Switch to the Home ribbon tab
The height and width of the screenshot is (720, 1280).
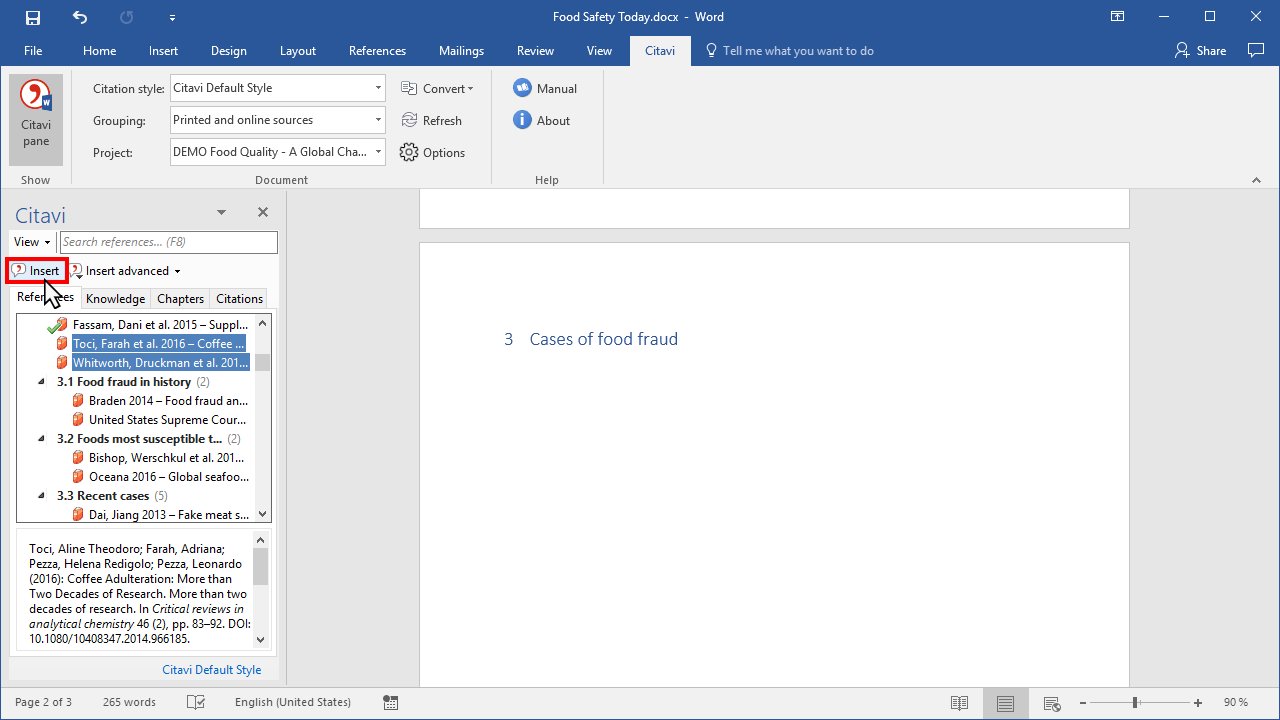(x=100, y=51)
